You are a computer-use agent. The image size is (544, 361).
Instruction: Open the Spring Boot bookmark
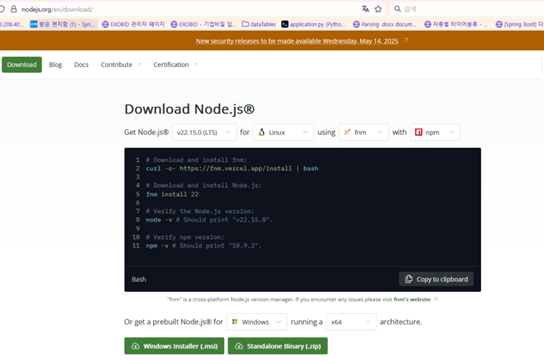point(520,24)
